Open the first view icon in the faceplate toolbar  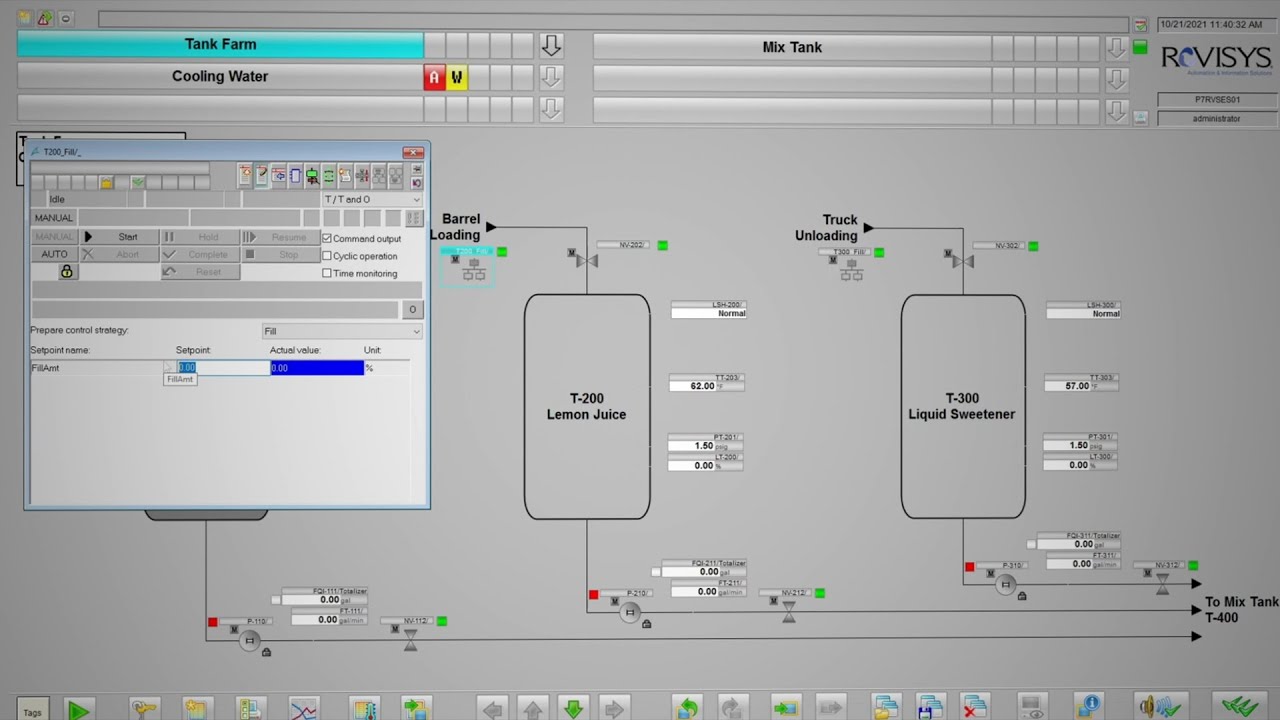[245, 176]
